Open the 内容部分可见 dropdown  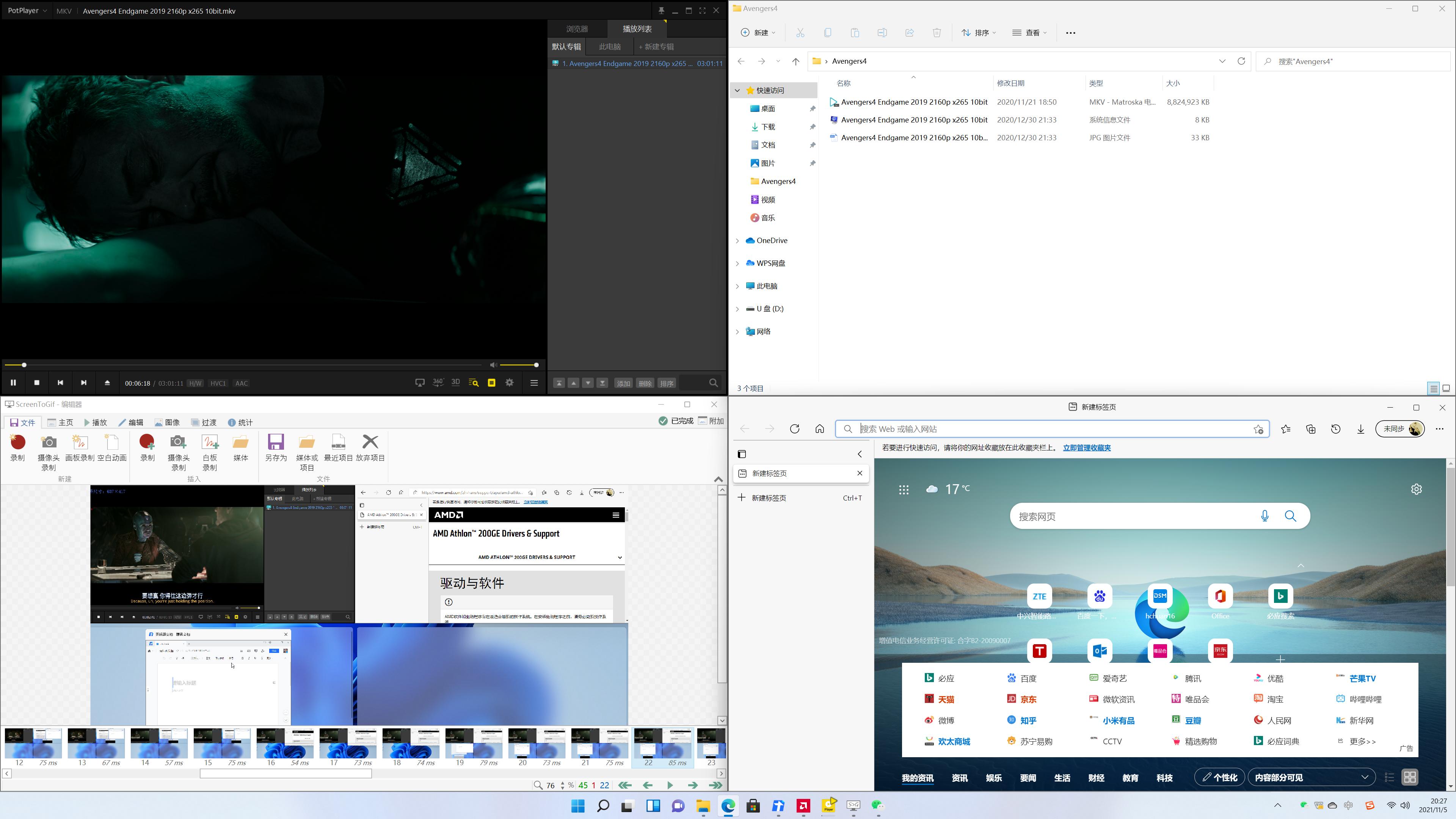1311,777
